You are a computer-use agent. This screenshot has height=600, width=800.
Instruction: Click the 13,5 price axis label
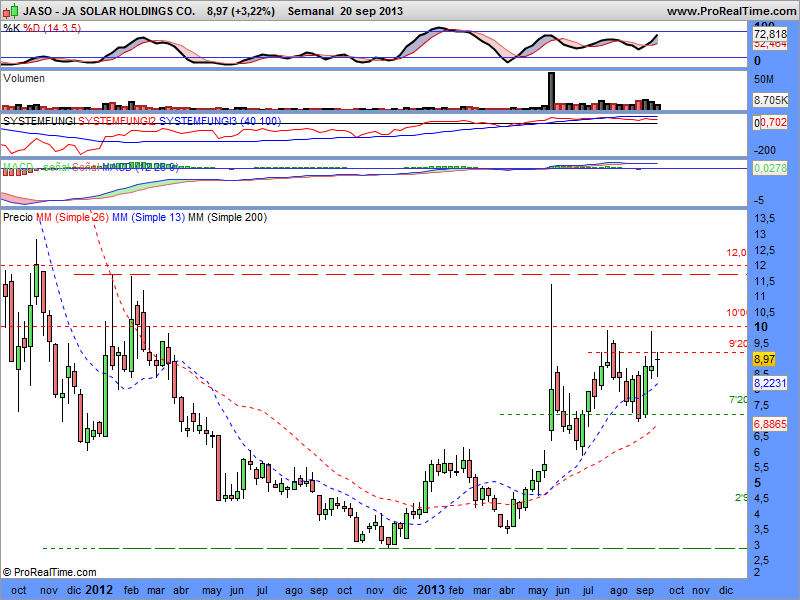pyautogui.click(x=764, y=218)
